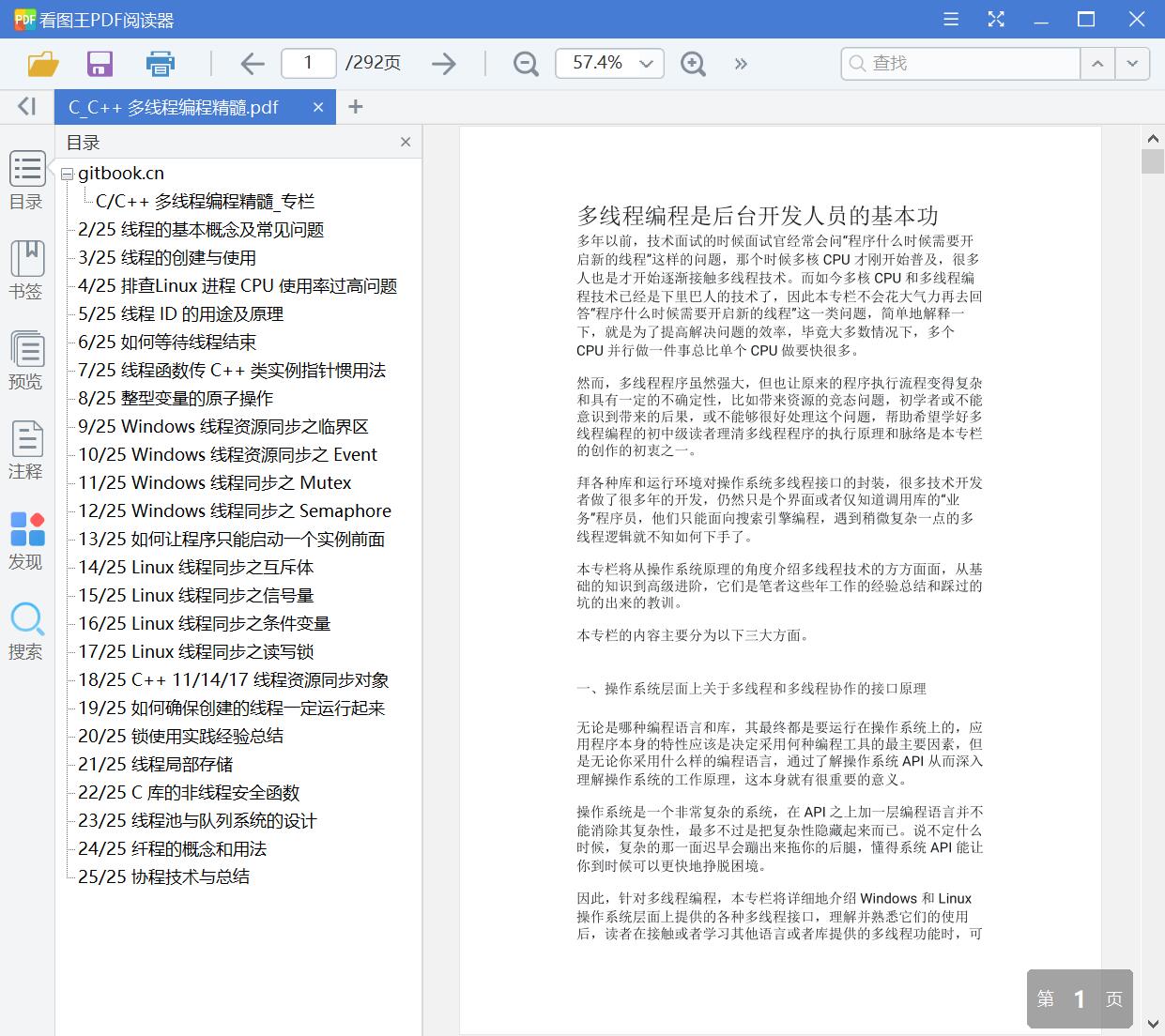Select the 书签 bookmarks sidebar icon
Image resolution: width=1165 pixels, height=1036 pixels.
tap(27, 270)
